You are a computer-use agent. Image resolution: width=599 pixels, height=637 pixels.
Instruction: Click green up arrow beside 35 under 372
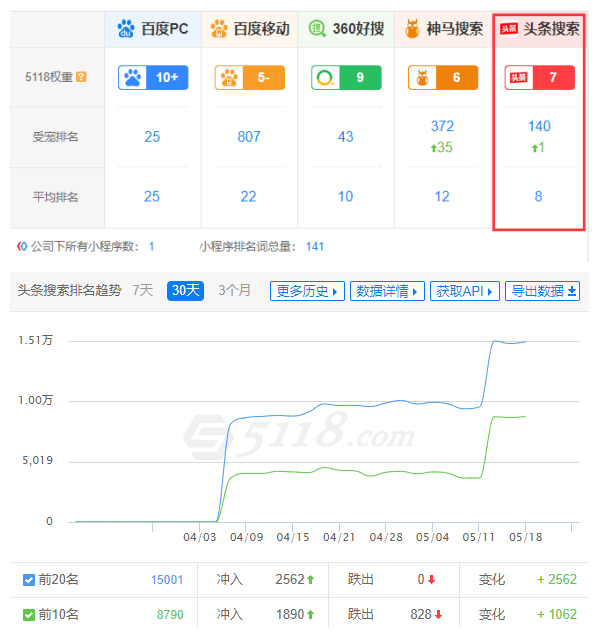[x=434, y=148]
